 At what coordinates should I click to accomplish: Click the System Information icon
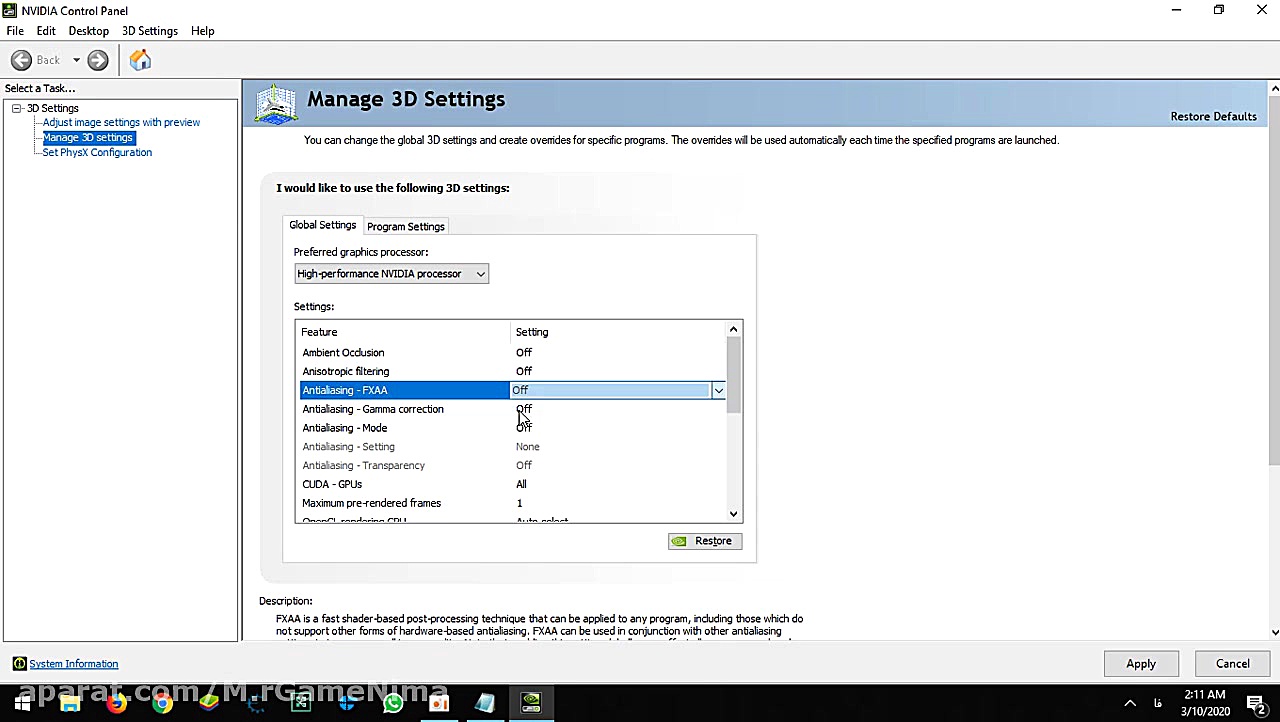coord(19,664)
